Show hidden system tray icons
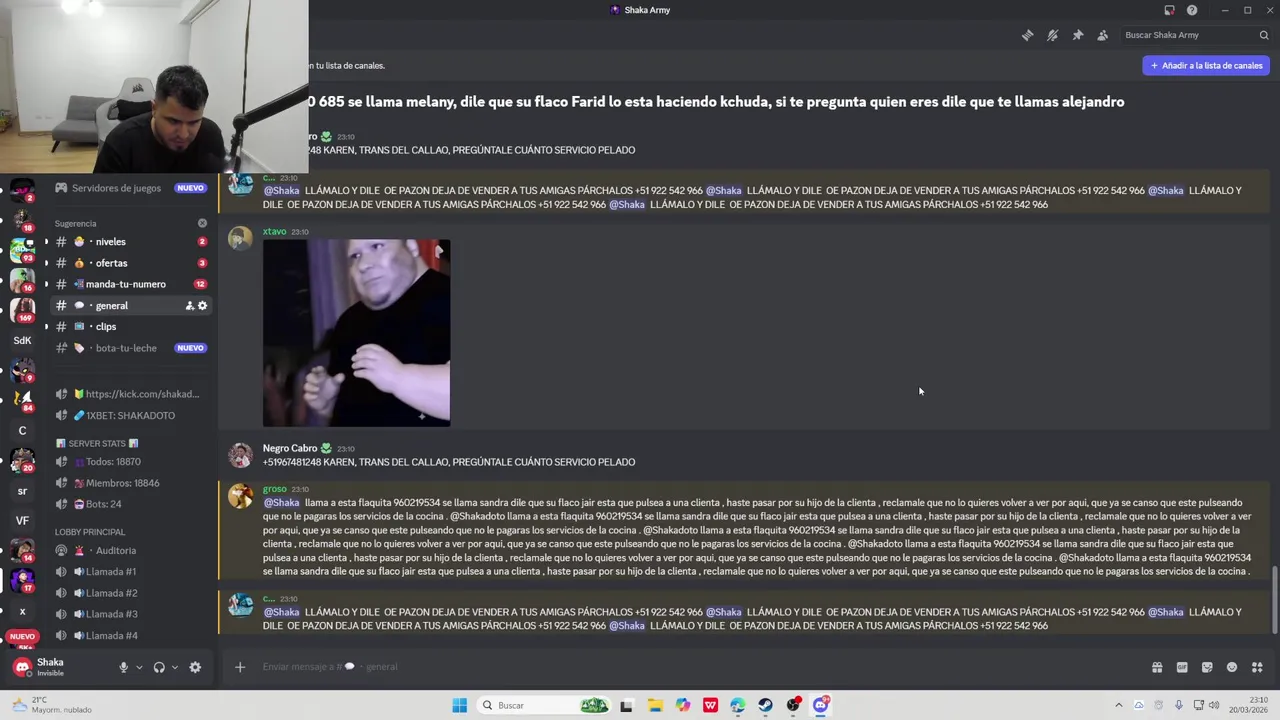1280x720 pixels. click(x=1118, y=705)
